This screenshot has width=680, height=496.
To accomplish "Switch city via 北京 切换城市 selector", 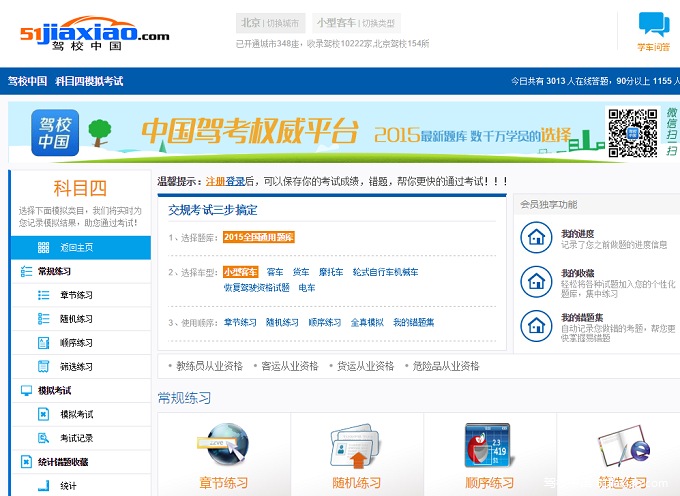I will click(x=271, y=23).
